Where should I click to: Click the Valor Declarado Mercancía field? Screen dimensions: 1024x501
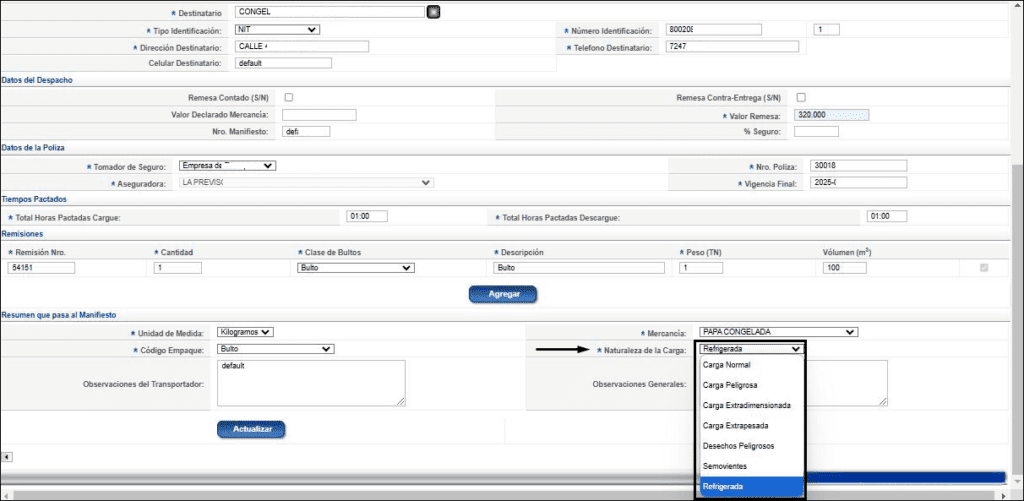(x=319, y=115)
